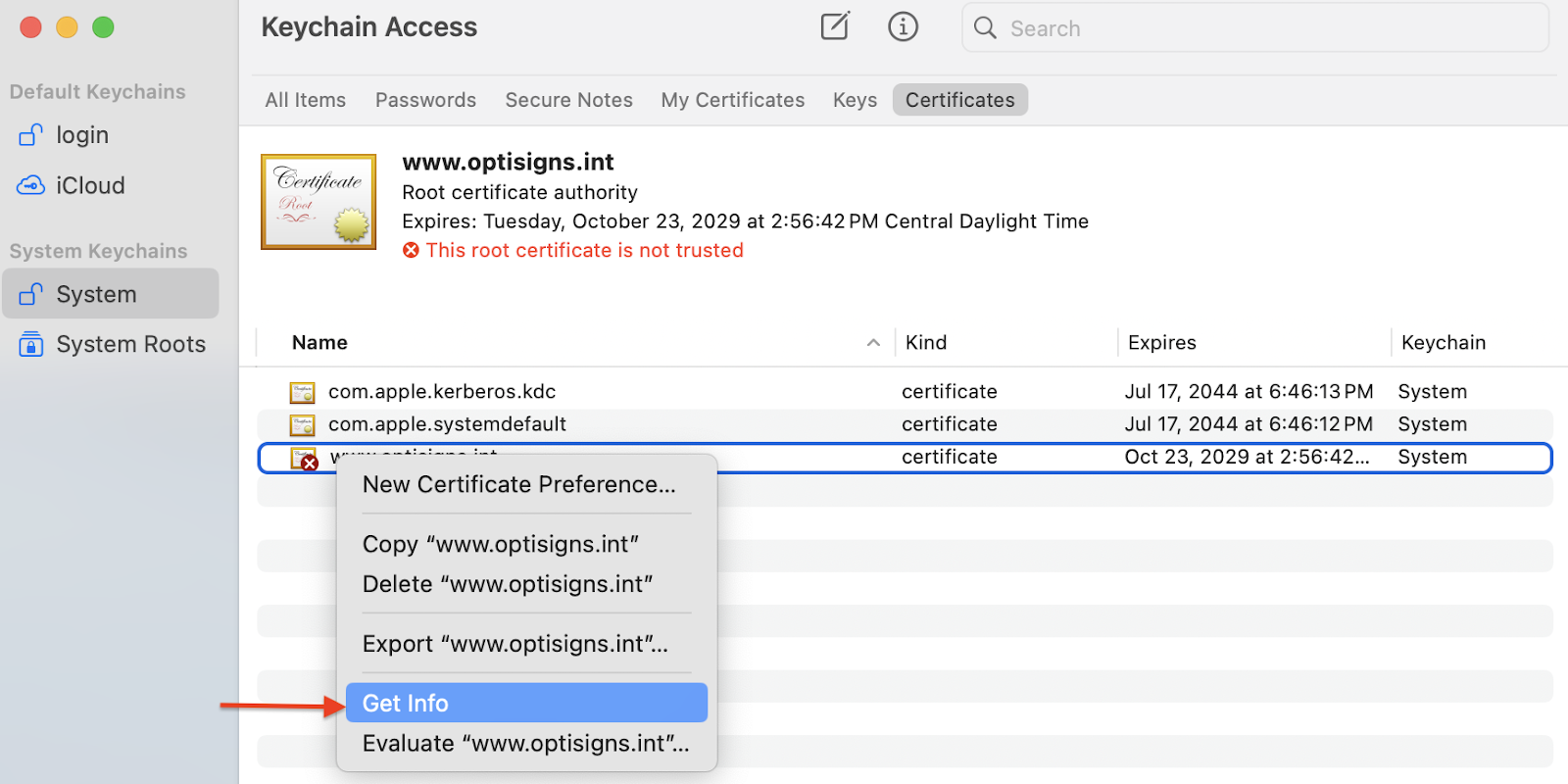This screenshot has height=784, width=1568.
Task: Toggle the Name column sort arrow
Action: [x=873, y=343]
